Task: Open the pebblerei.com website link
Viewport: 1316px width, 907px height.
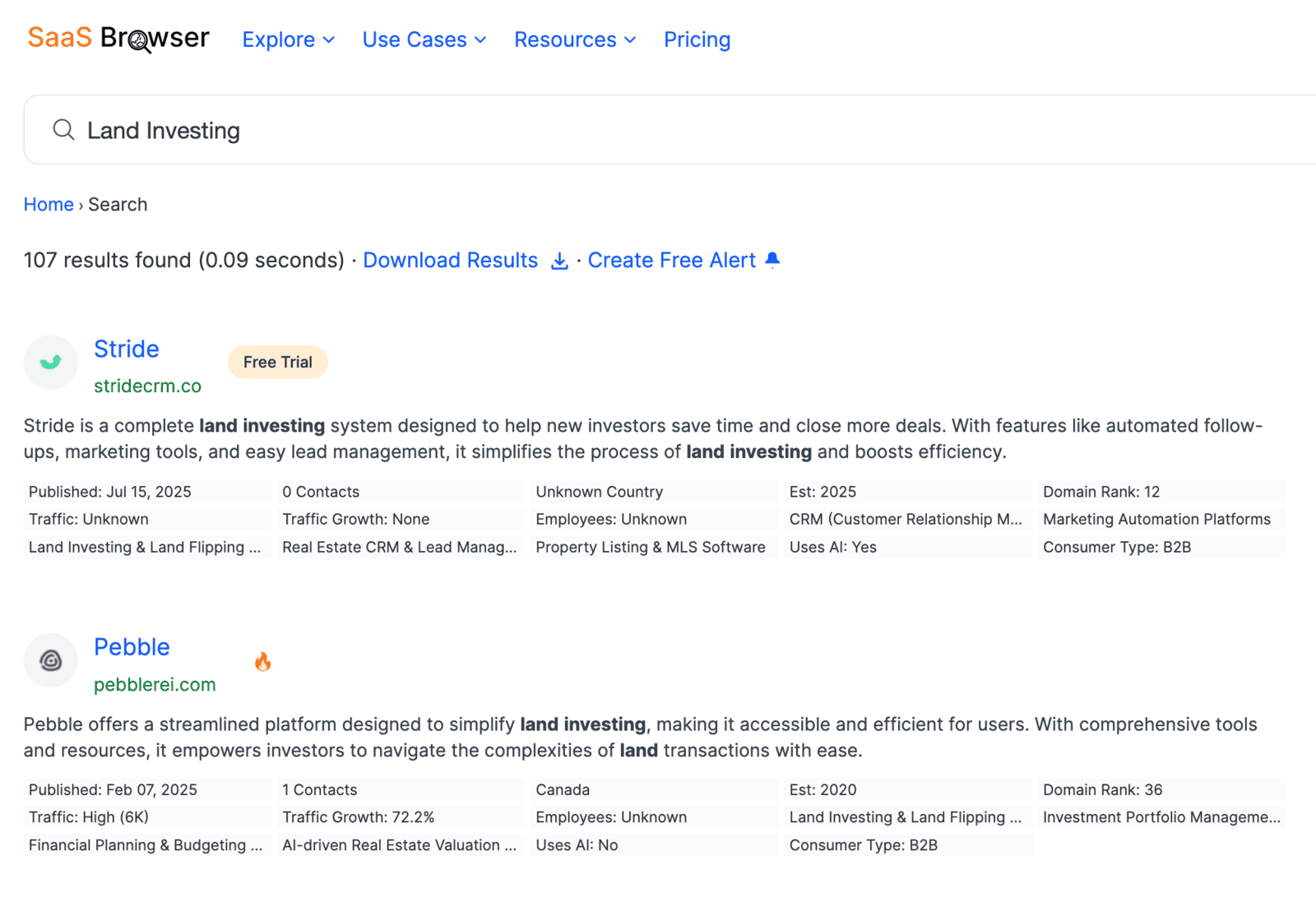Action: pos(155,685)
